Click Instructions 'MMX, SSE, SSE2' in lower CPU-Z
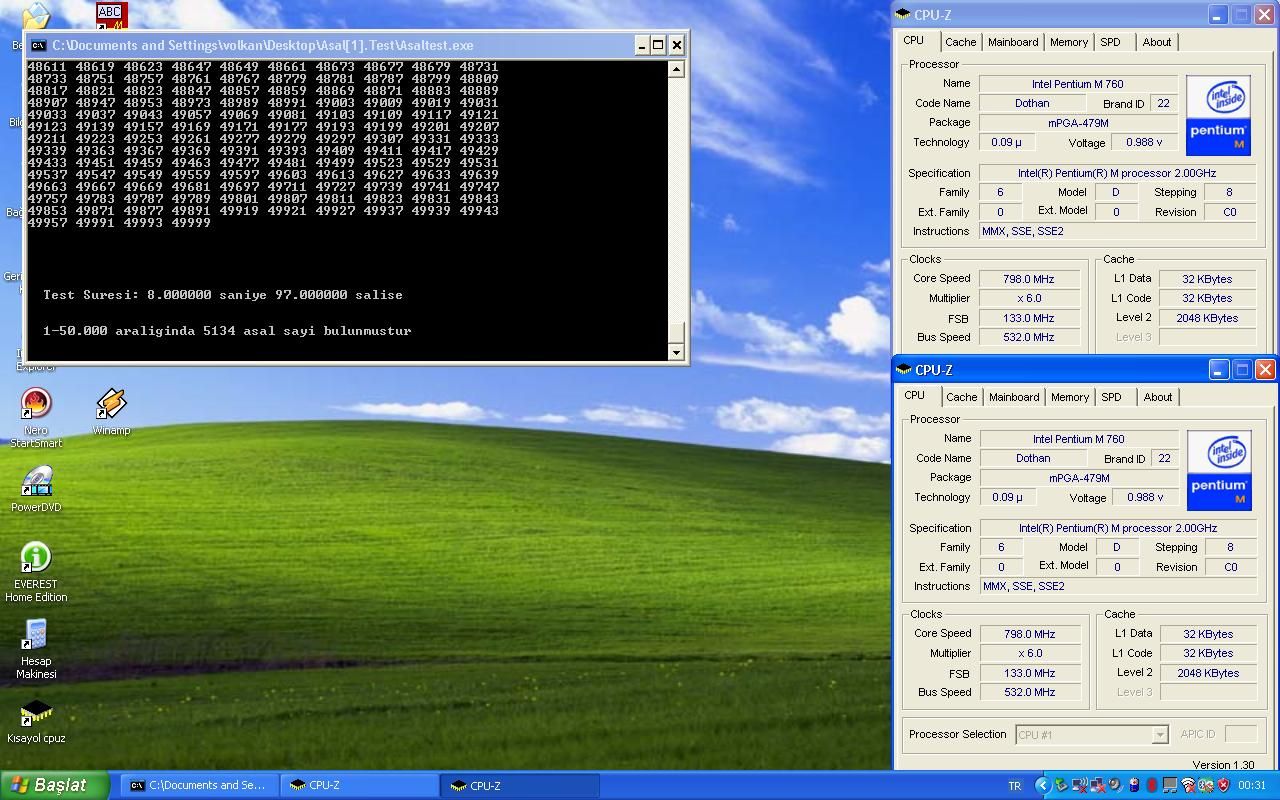Image resolution: width=1280 pixels, height=800 pixels. (1118, 586)
